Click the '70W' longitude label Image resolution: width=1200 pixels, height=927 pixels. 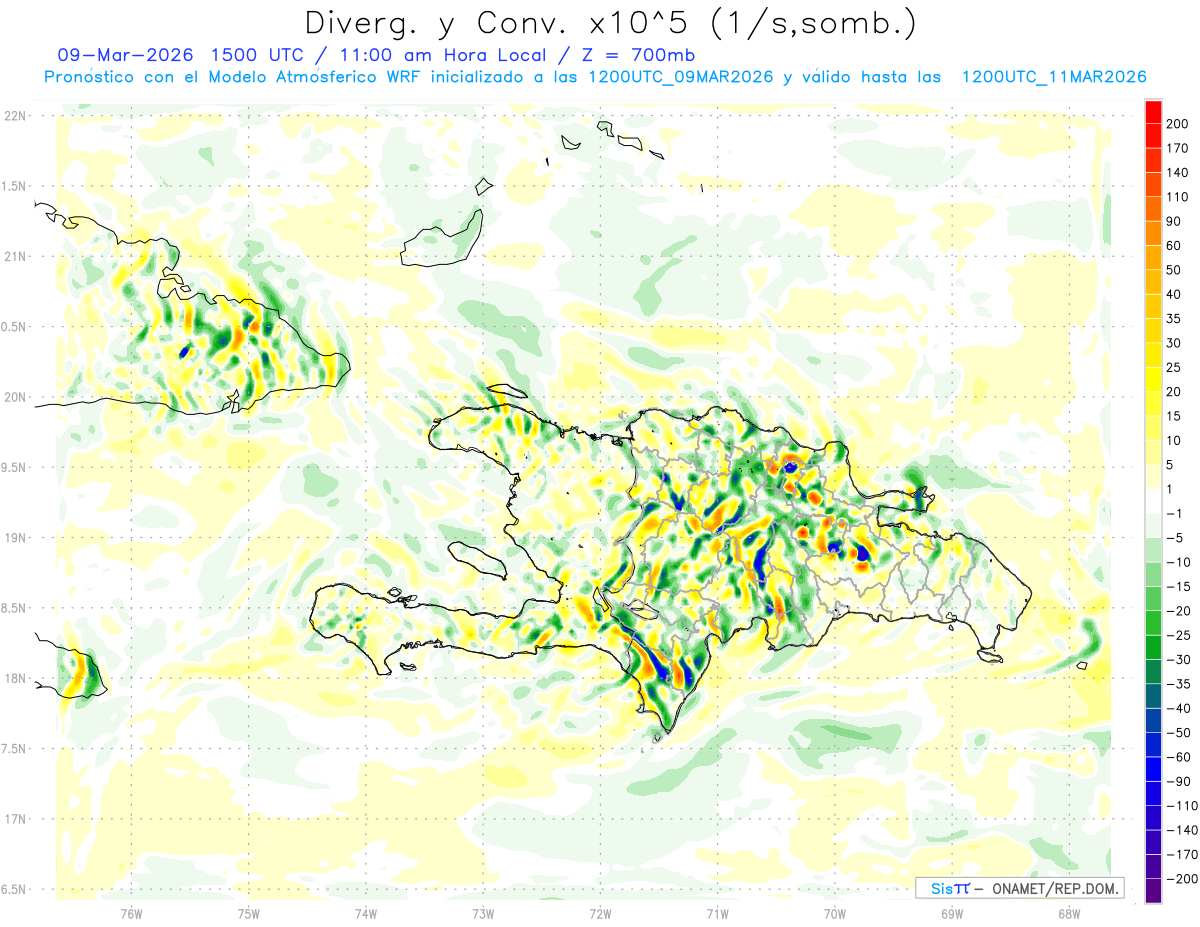pos(834,914)
